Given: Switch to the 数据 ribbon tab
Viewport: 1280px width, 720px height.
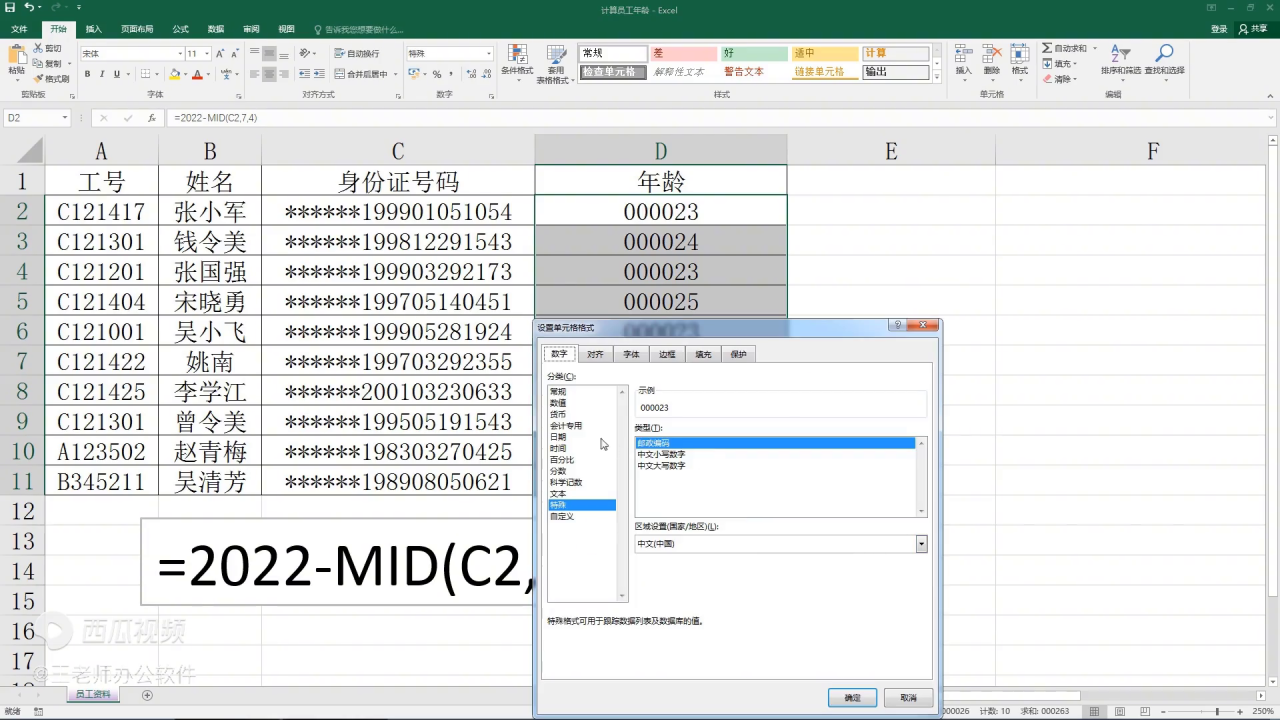Looking at the screenshot, I should (x=215, y=29).
